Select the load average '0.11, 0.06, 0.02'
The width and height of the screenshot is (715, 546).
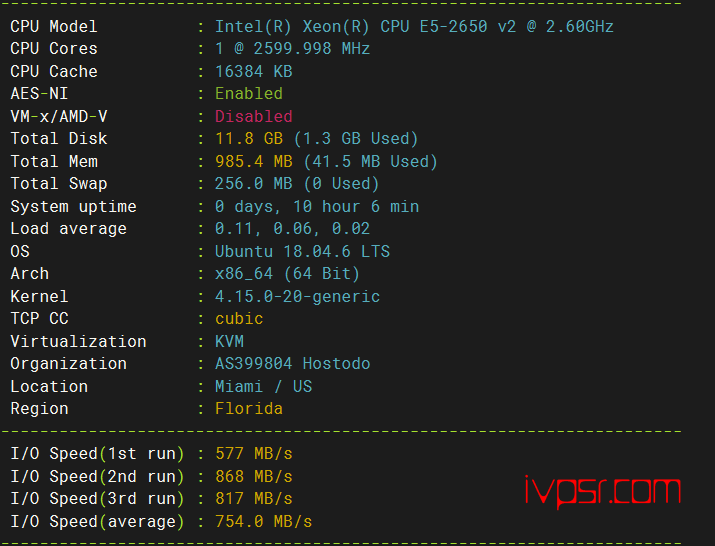[292, 229]
